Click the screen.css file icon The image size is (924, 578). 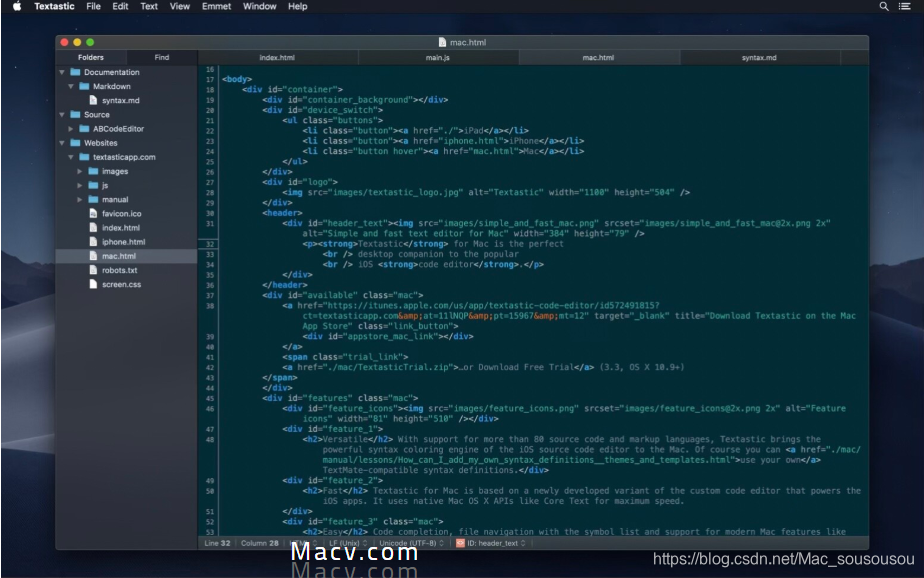pos(93,284)
